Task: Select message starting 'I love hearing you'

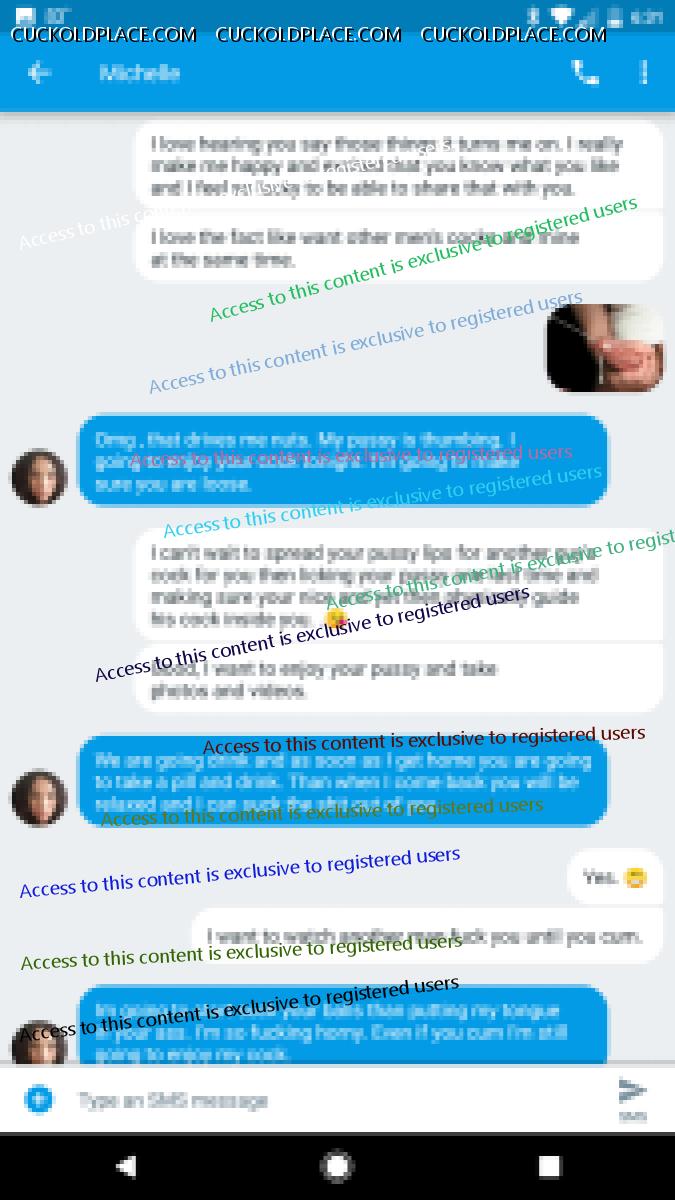Action: click(x=399, y=166)
